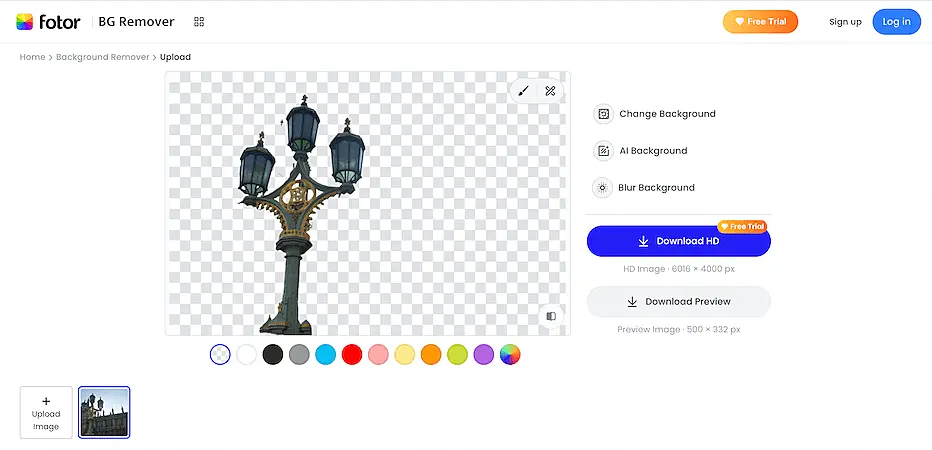Select the white background swatch

247,355
